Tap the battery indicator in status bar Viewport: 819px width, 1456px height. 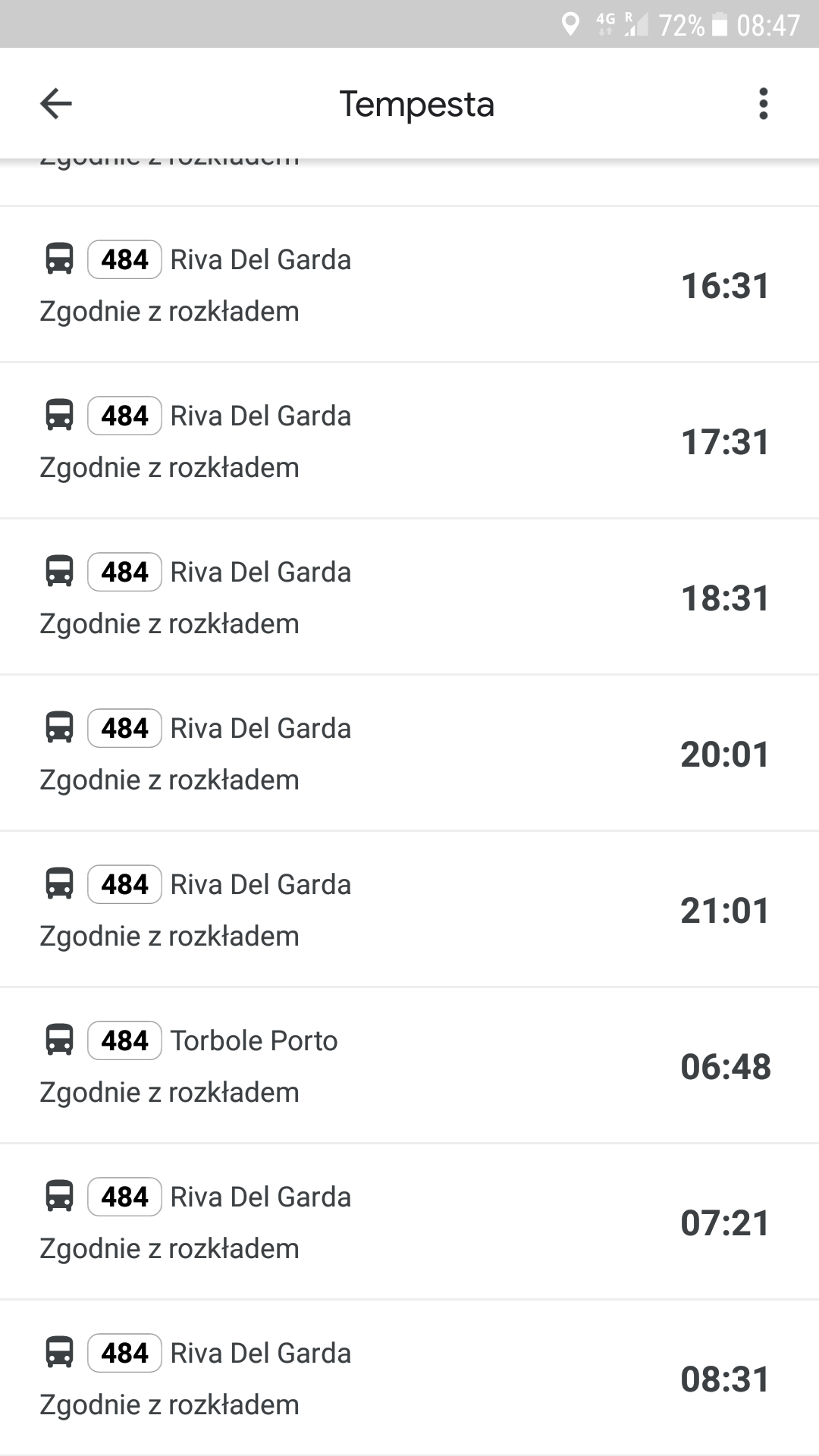point(721,25)
